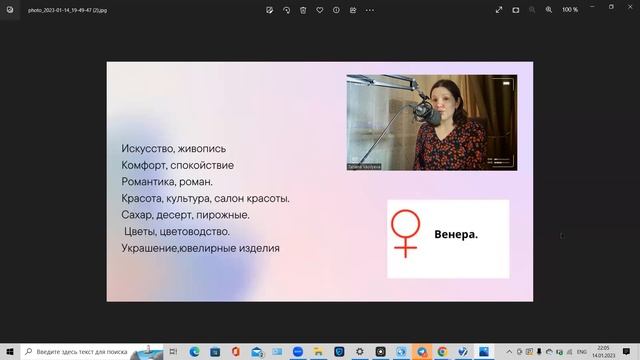
Task: Expand hidden system tray icons
Action: pyautogui.click(x=509, y=351)
